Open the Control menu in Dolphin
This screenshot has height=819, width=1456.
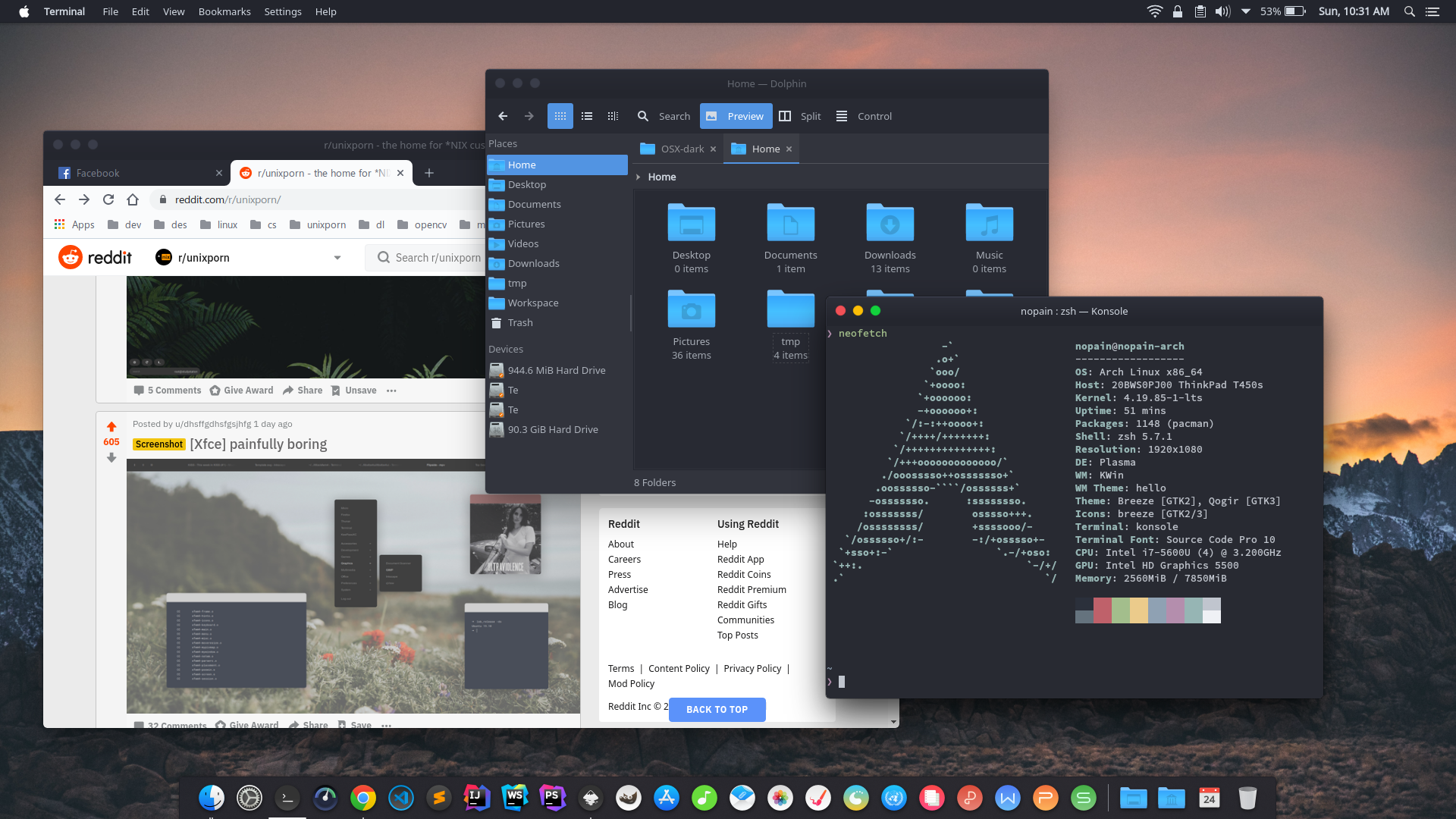tap(864, 116)
